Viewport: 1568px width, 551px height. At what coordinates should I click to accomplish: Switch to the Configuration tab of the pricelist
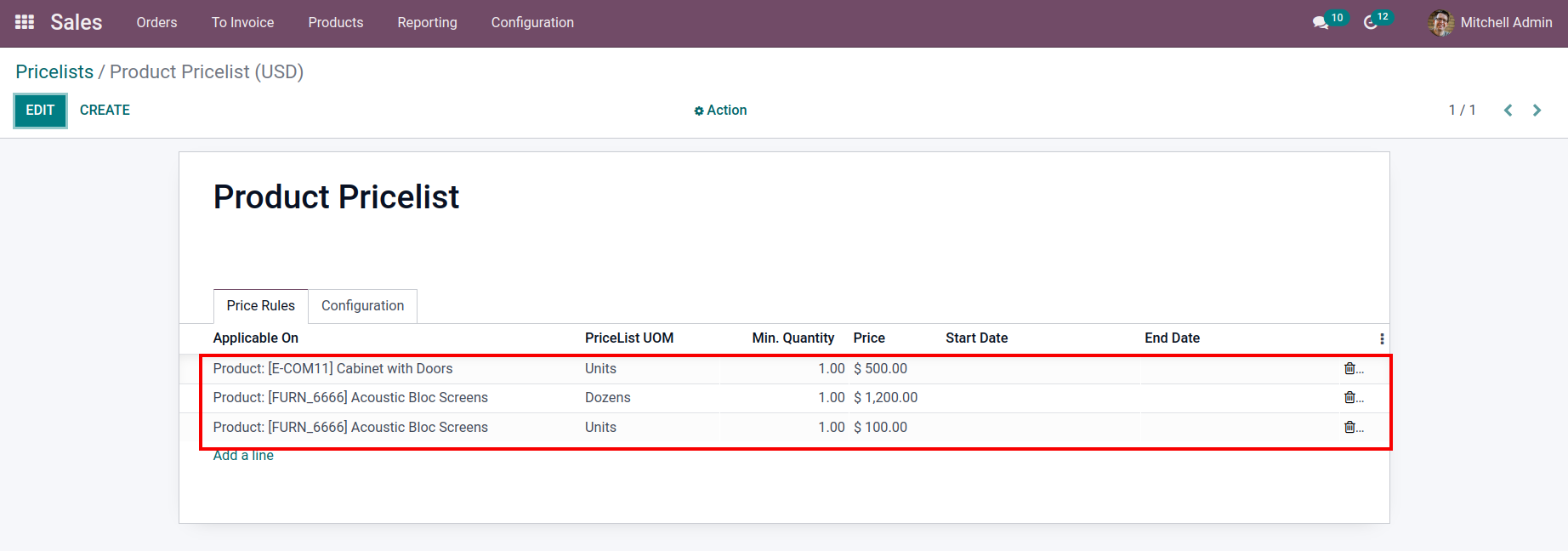click(x=363, y=306)
